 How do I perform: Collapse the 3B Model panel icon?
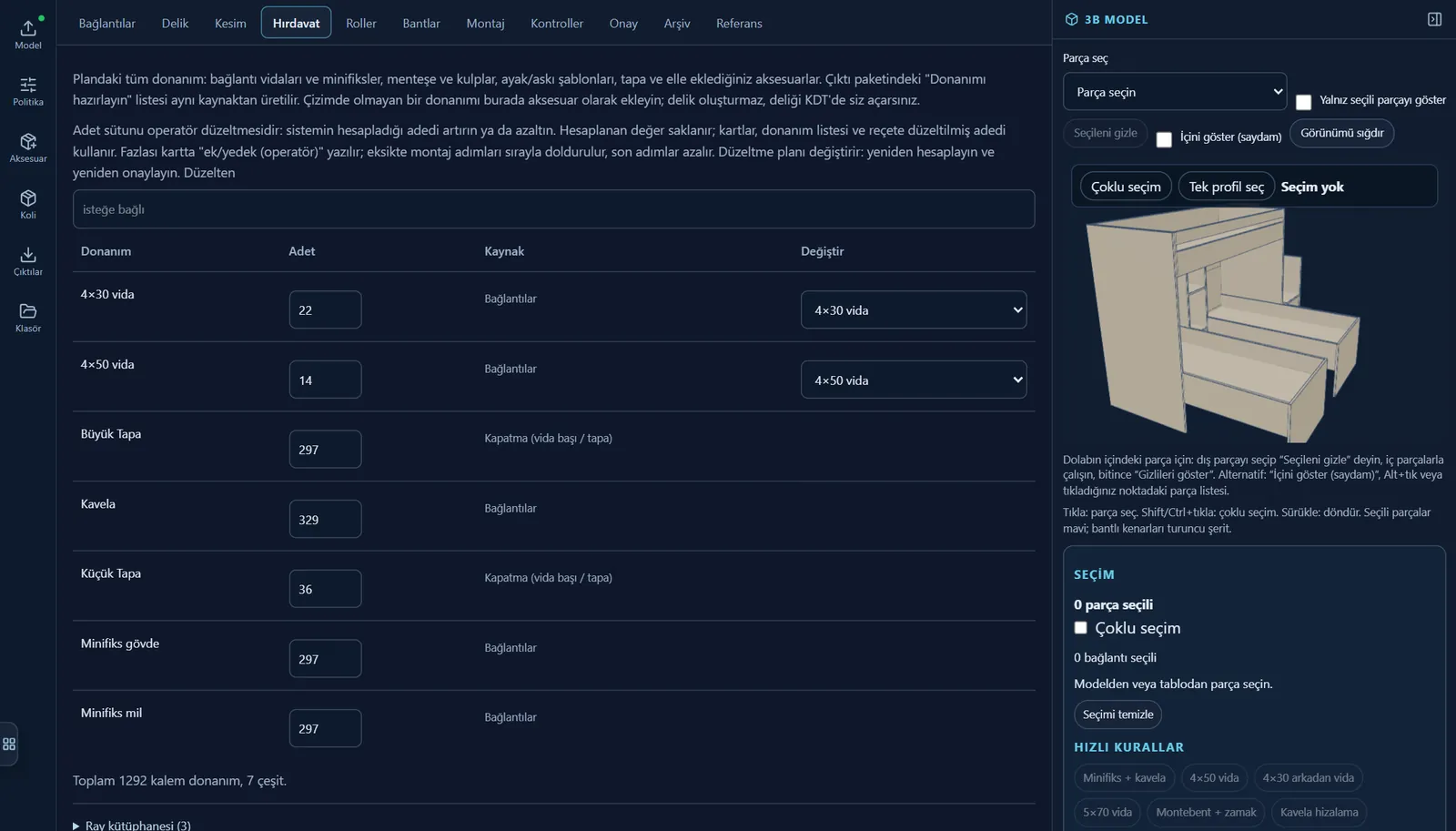click(x=1434, y=19)
